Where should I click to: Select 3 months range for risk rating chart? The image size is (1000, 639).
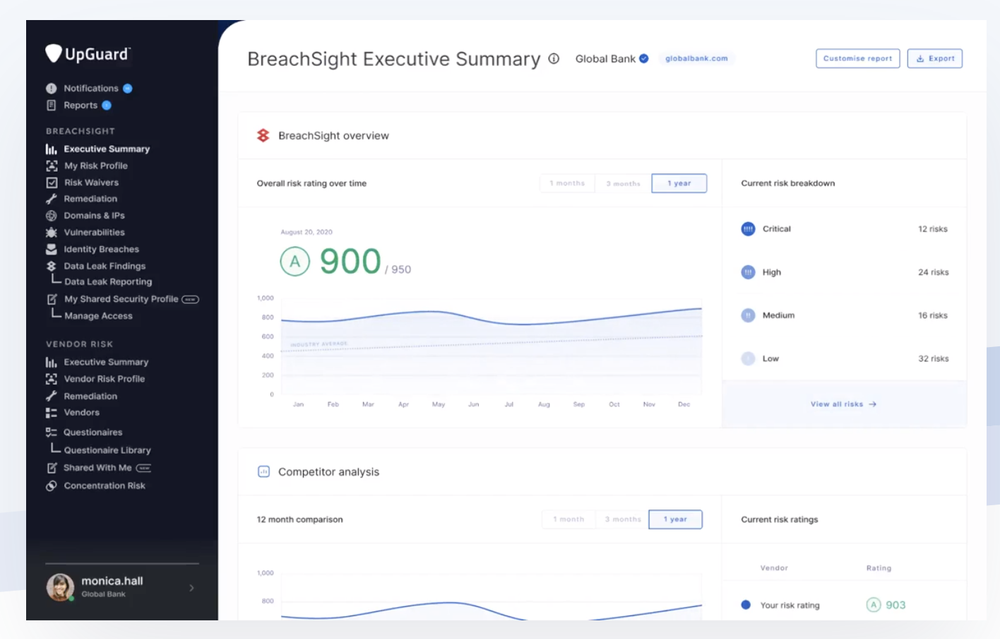(x=623, y=183)
